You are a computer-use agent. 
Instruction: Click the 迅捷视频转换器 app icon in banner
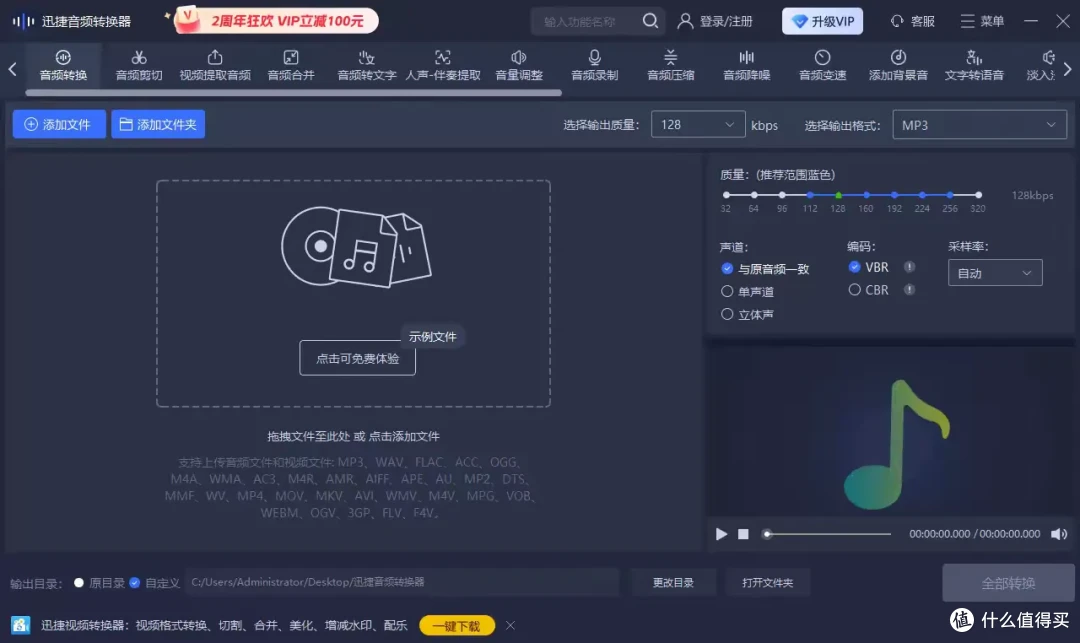(21, 625)
